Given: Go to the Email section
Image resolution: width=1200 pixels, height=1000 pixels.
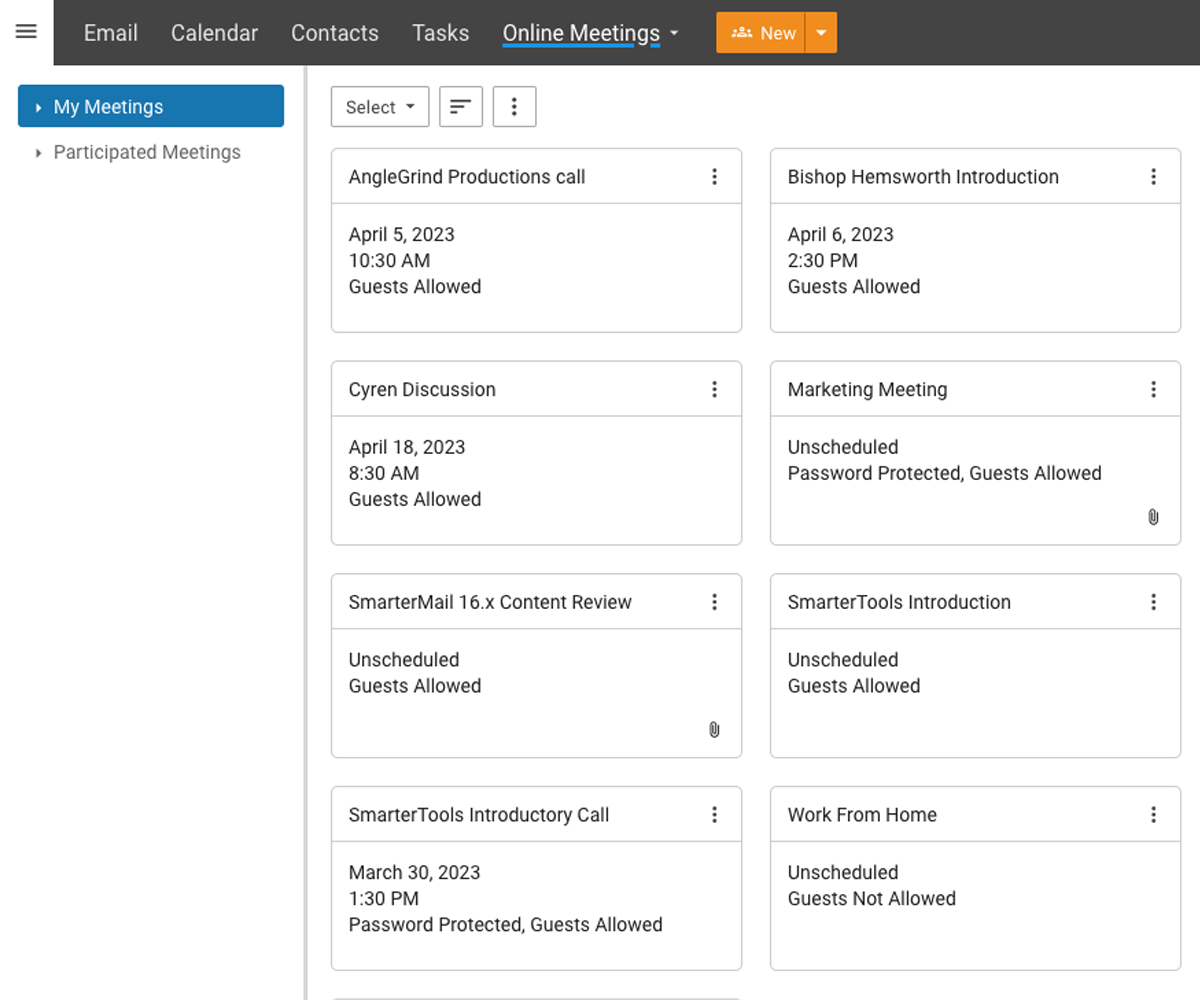Looking at the screenshot, I should (x=111, y=33).
